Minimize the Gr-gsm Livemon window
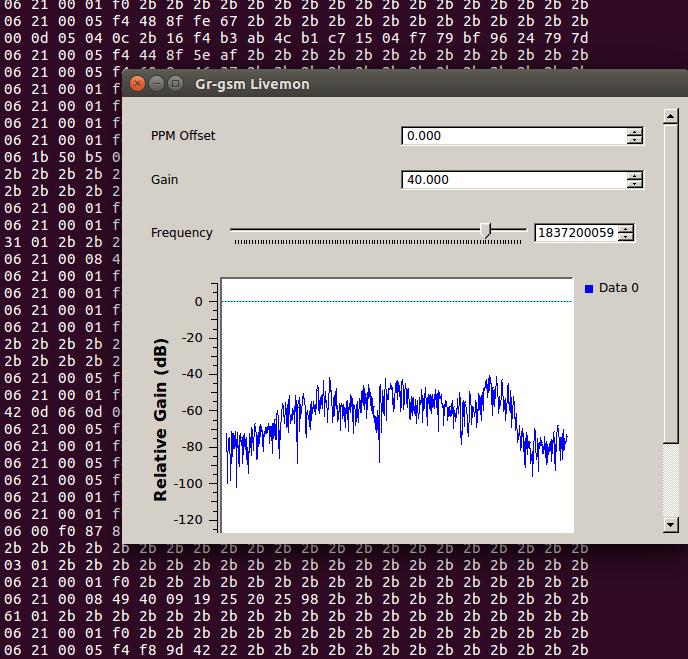Viewport: 688px width, 659px height. coord(156,83)
